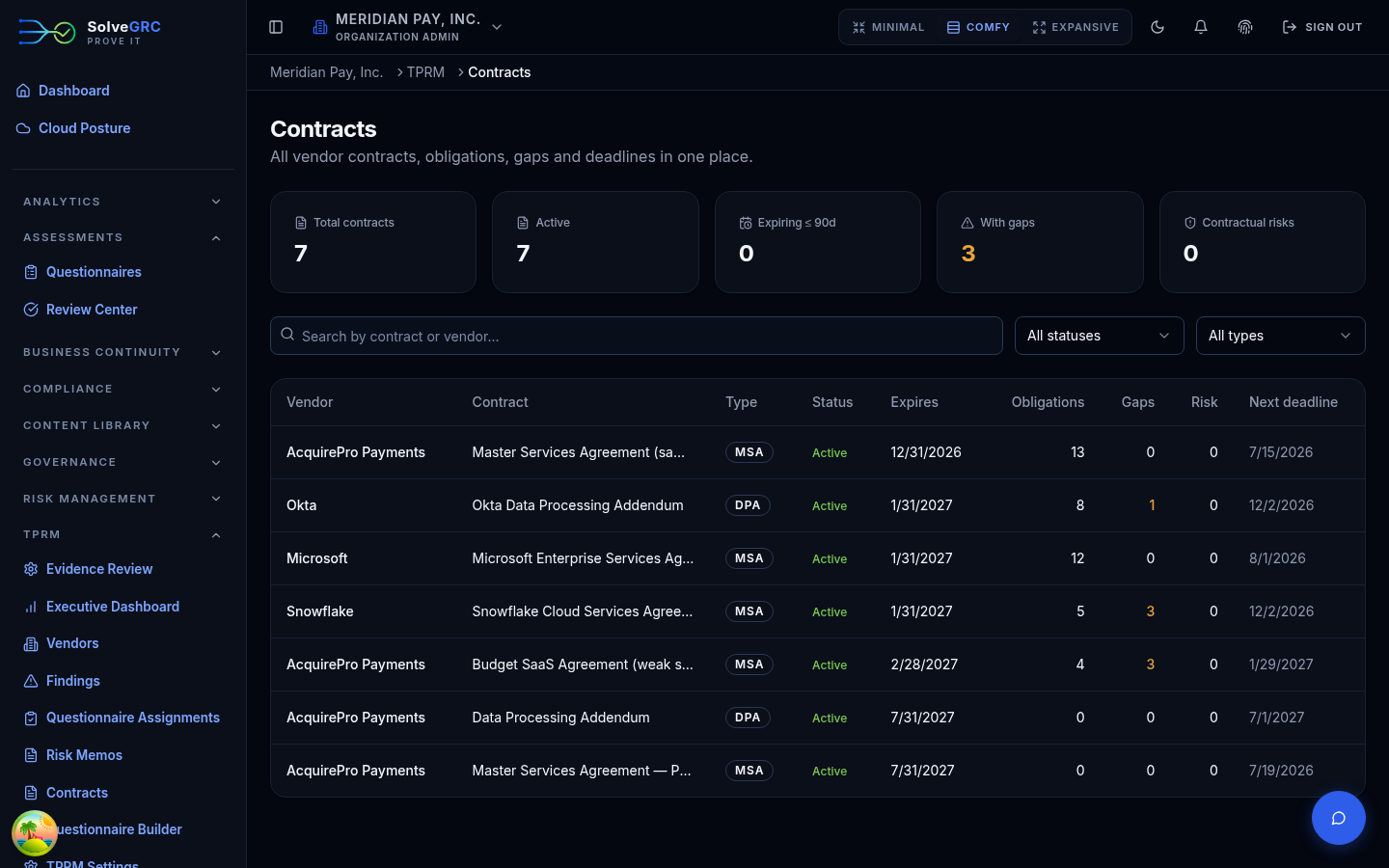Sort by the Vendor column header
This screenshot has width=1389, height=868.
point(310,402)
